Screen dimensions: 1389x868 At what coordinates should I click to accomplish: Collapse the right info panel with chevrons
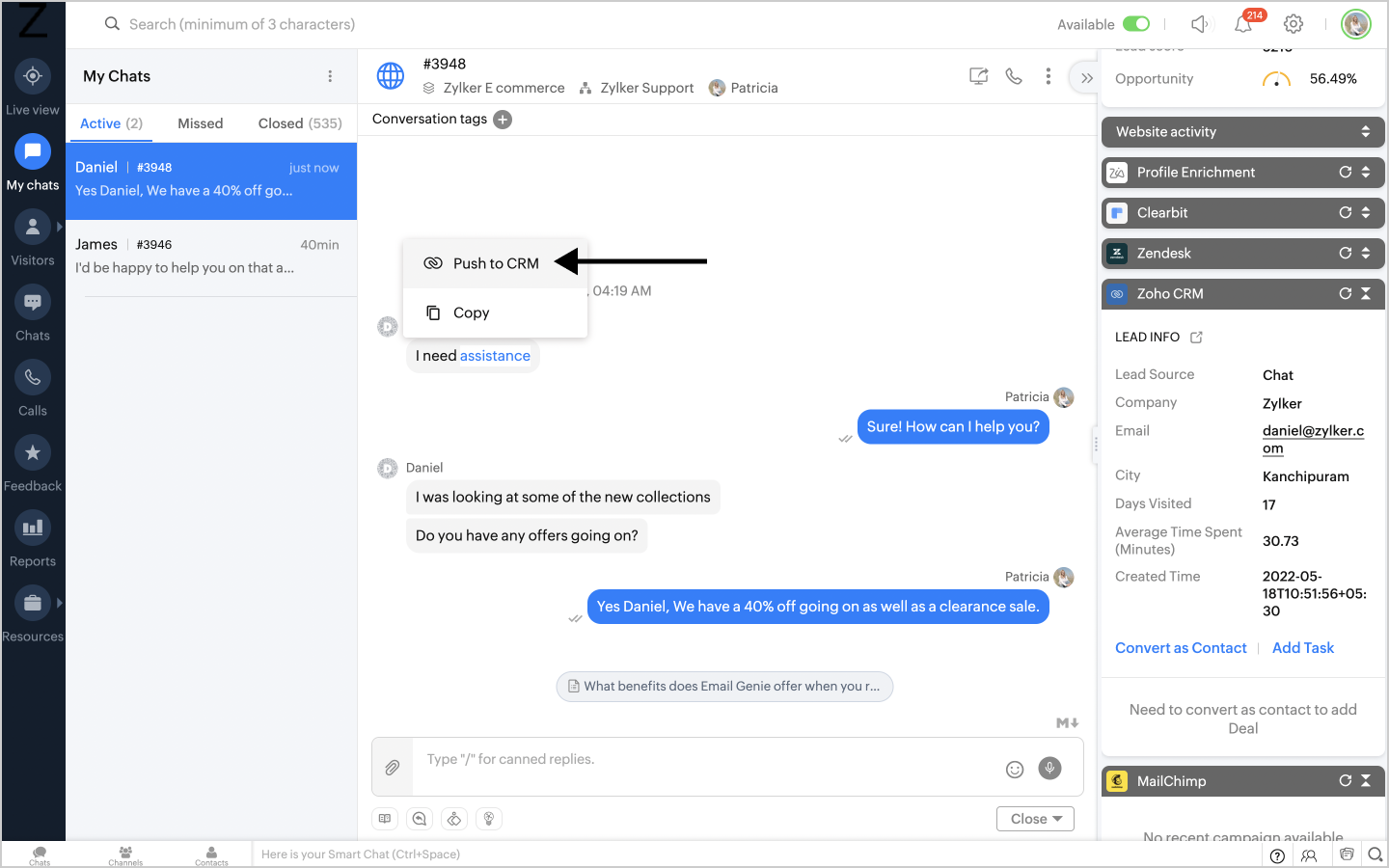point(1087,78)
